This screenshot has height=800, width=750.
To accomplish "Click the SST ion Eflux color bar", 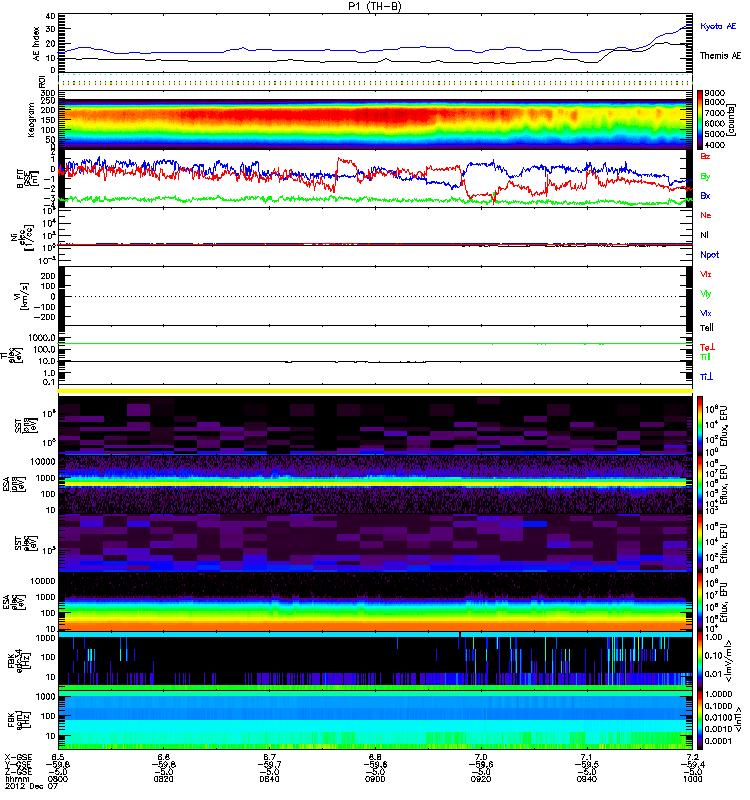I will coord(700,424).
